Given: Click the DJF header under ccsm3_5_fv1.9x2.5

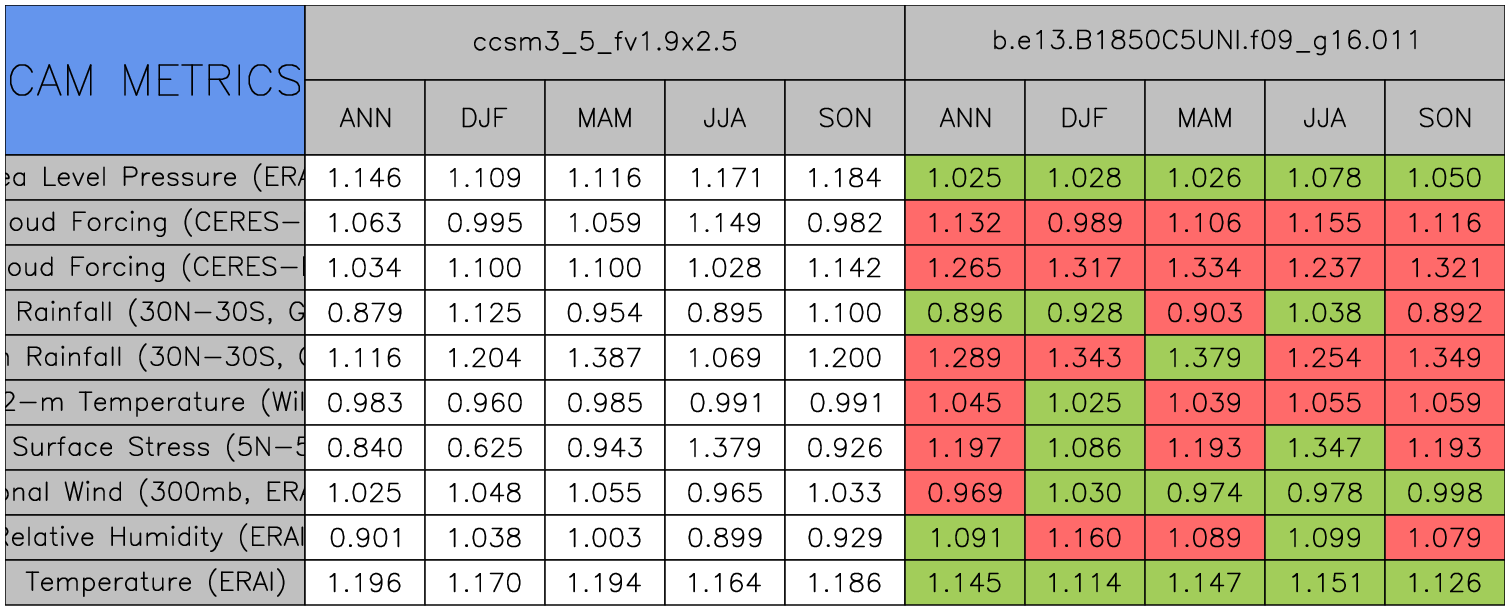Looking at the screenshot, I should pyautogui.click(x=485, y=118).
